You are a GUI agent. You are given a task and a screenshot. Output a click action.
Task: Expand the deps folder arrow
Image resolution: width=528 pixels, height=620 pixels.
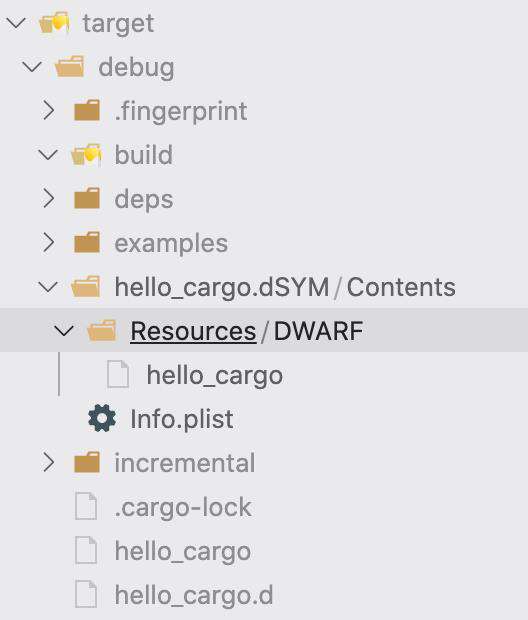click(48, 198)
